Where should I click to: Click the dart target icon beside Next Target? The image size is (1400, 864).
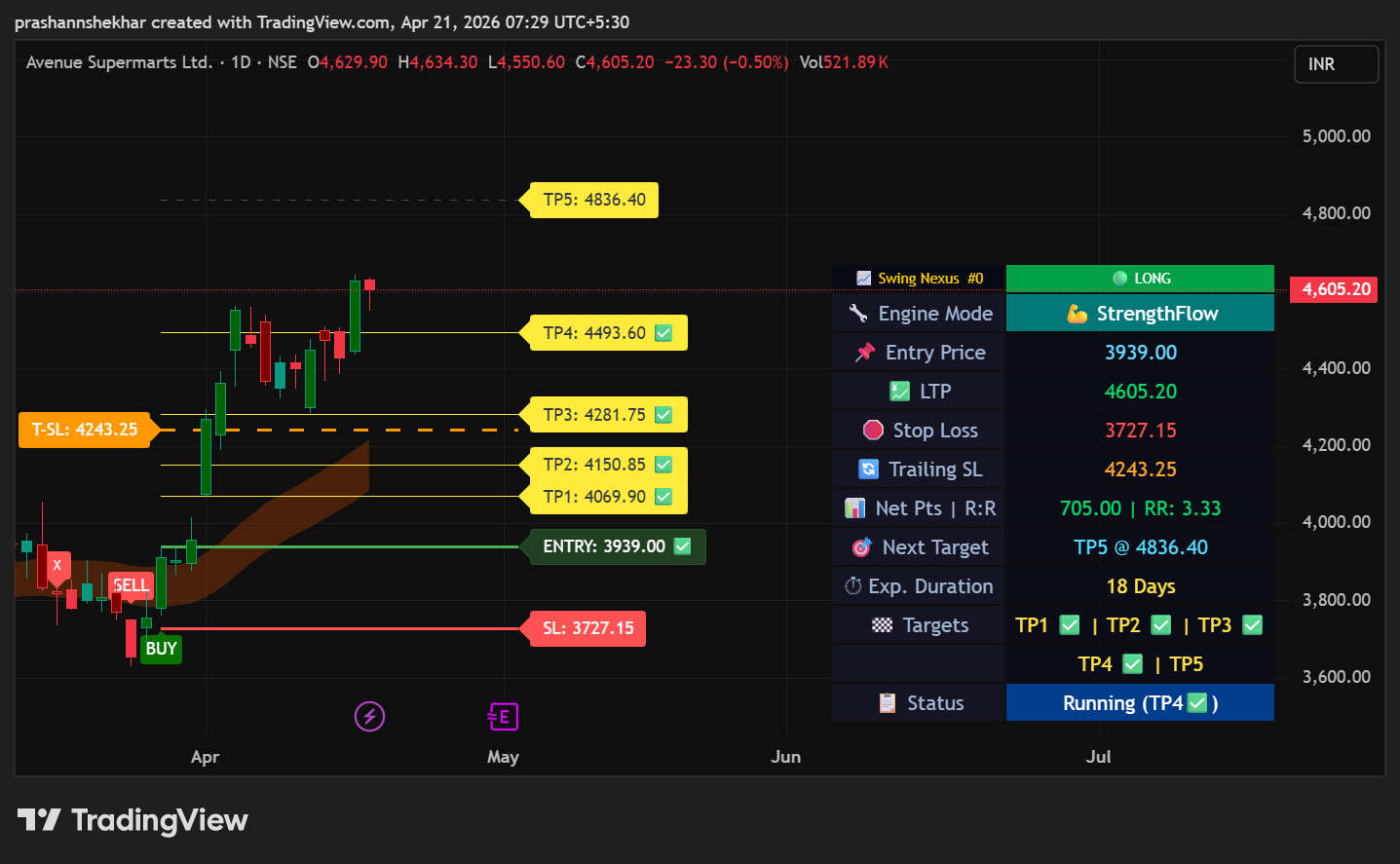(861, 547)
